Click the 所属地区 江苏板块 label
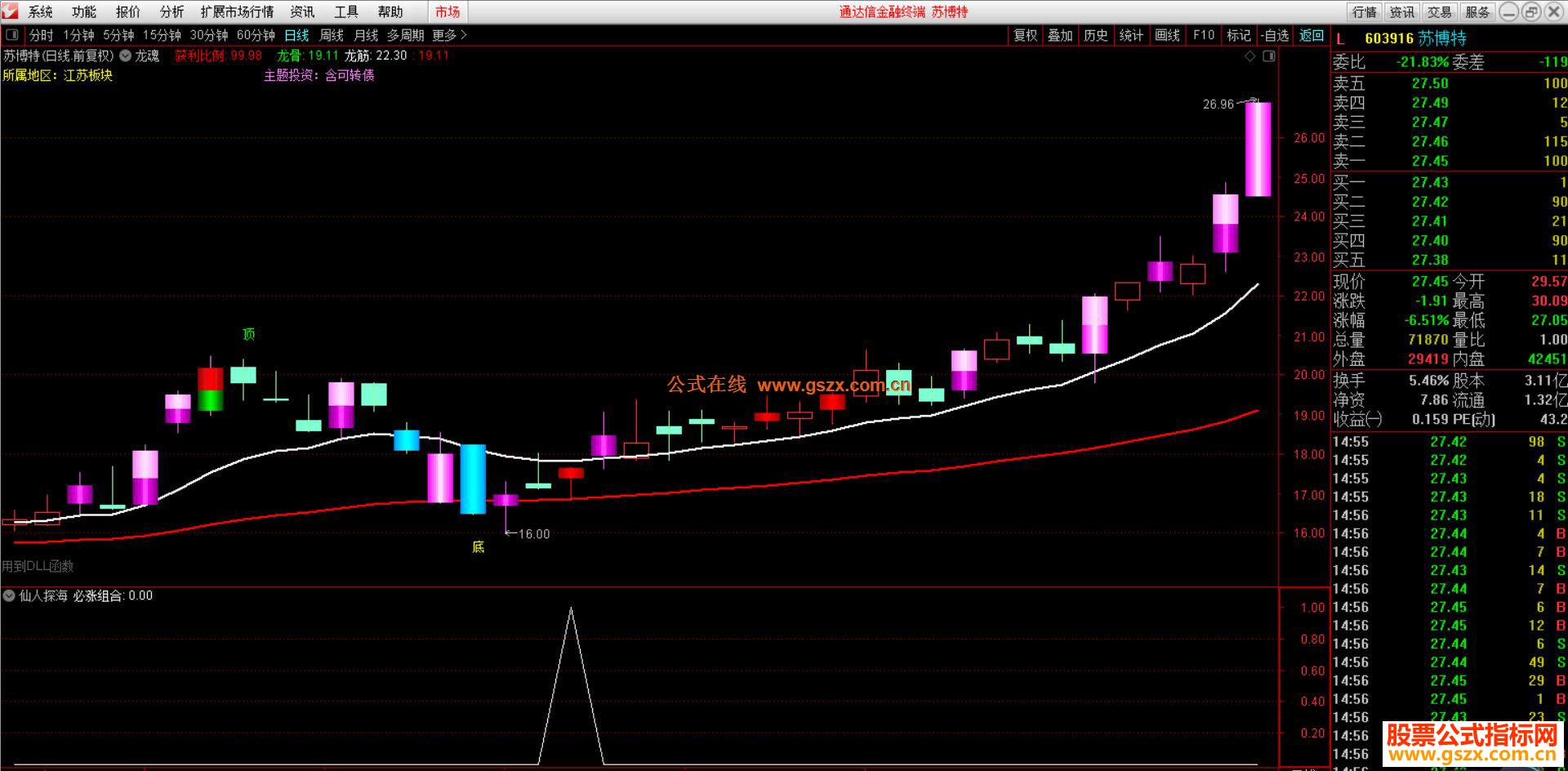1568x771 pixels. click(57, 75)
